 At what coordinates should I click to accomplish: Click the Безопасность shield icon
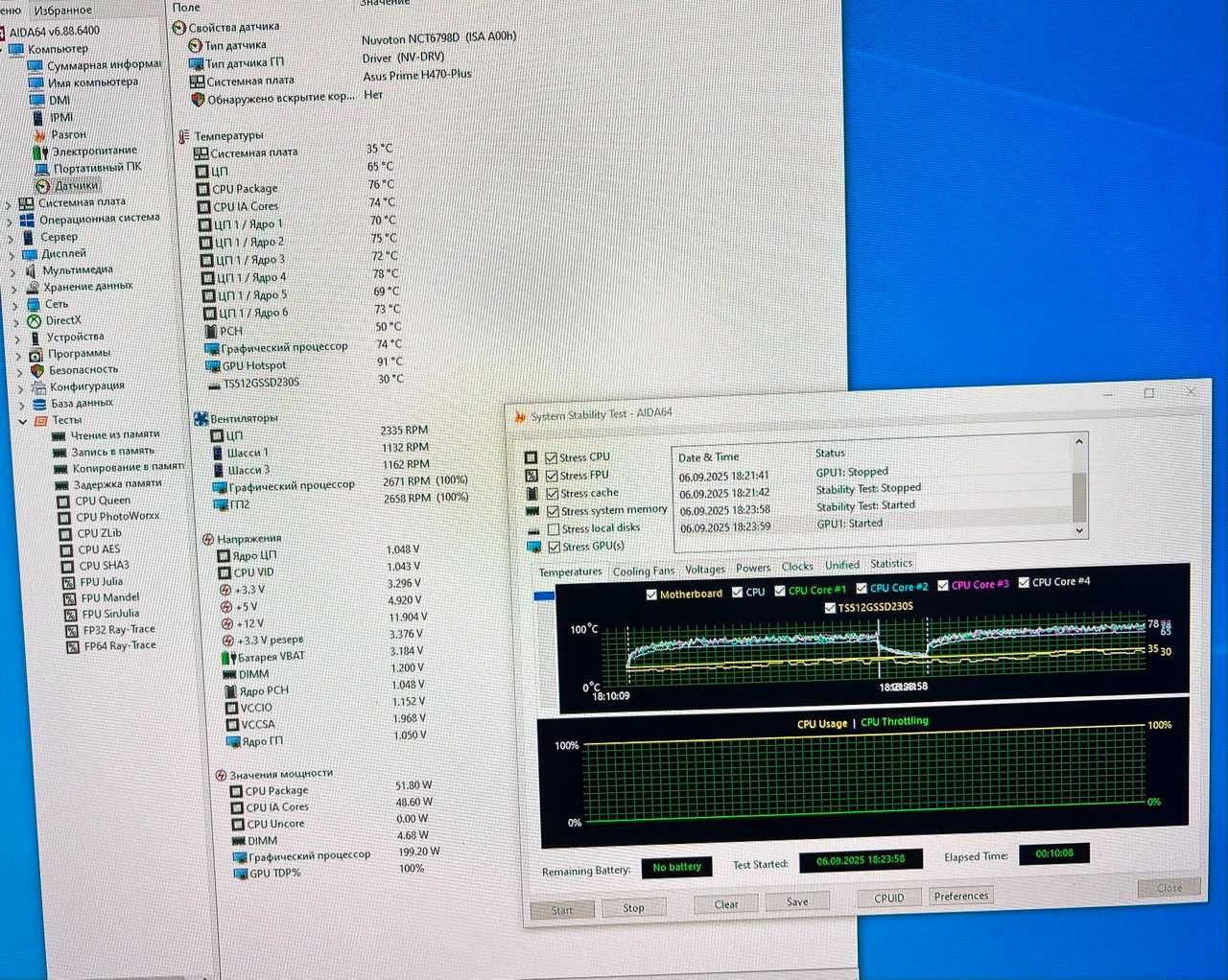[x=36, y=370]
